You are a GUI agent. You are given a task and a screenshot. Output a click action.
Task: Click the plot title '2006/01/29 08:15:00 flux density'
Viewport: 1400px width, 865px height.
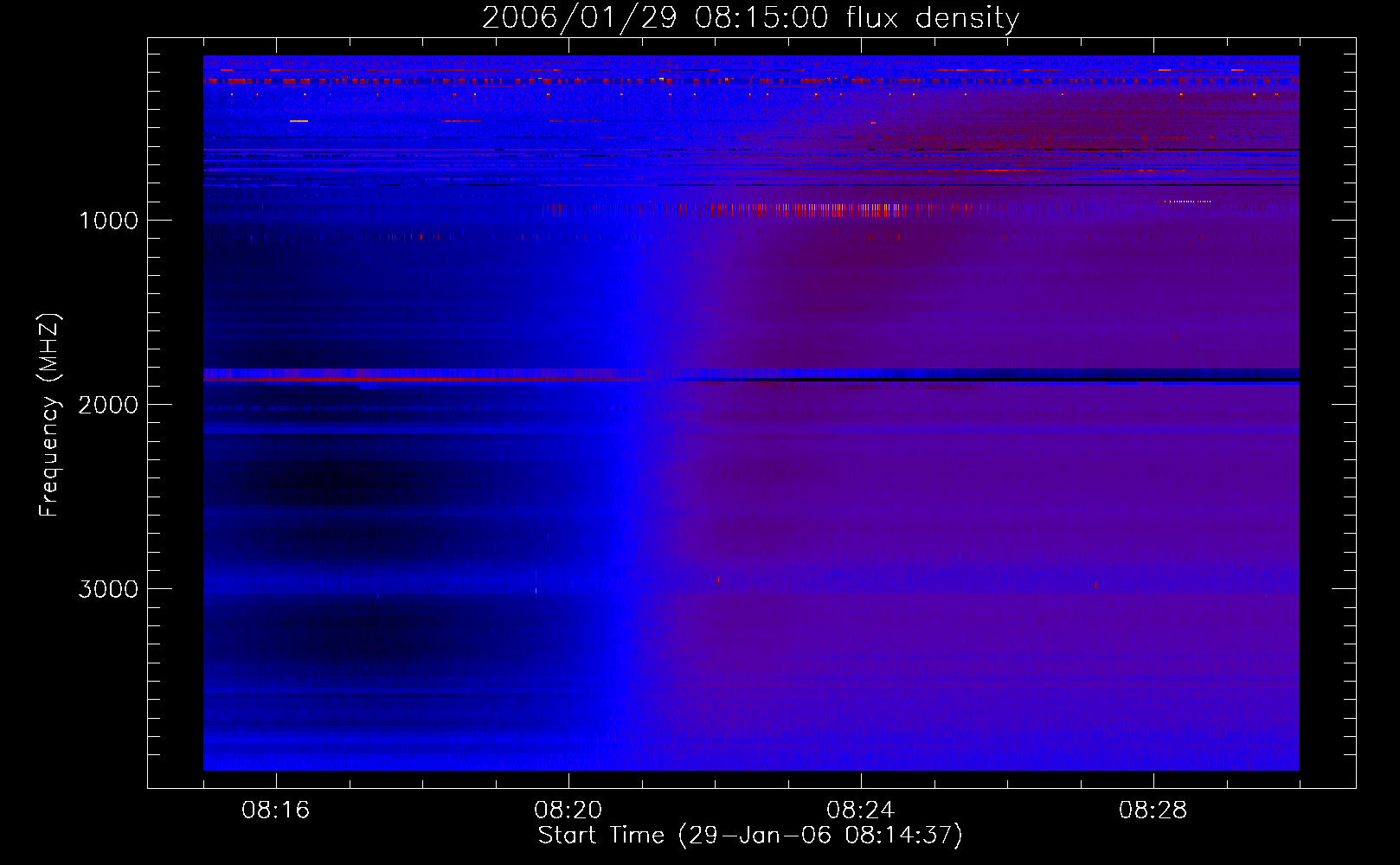click(750, 17)
